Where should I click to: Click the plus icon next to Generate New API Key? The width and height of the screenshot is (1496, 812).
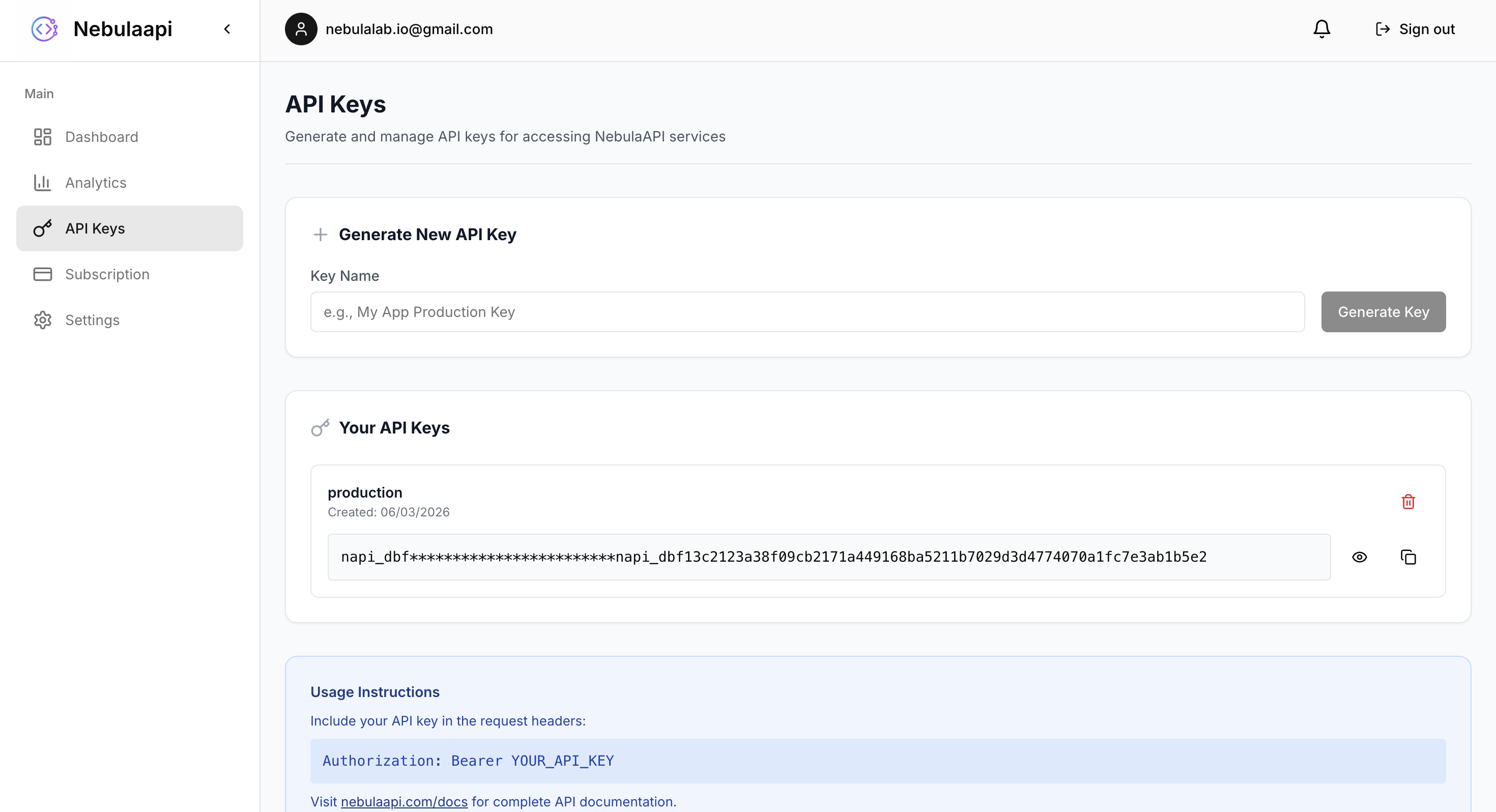click(x=320, y=235)
